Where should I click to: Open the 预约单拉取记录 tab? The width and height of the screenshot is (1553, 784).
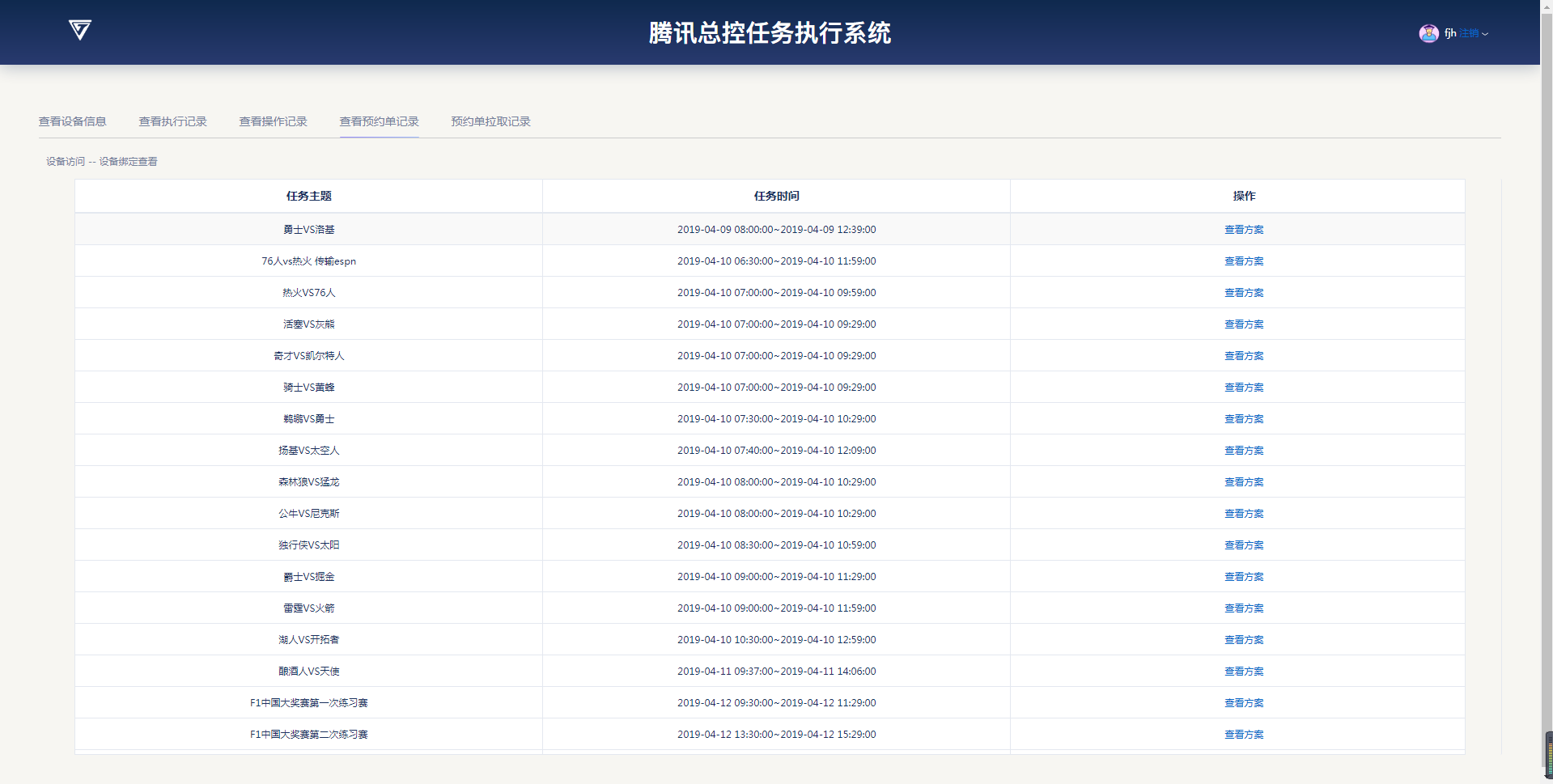pyautogui.click(x=490, y=121)
